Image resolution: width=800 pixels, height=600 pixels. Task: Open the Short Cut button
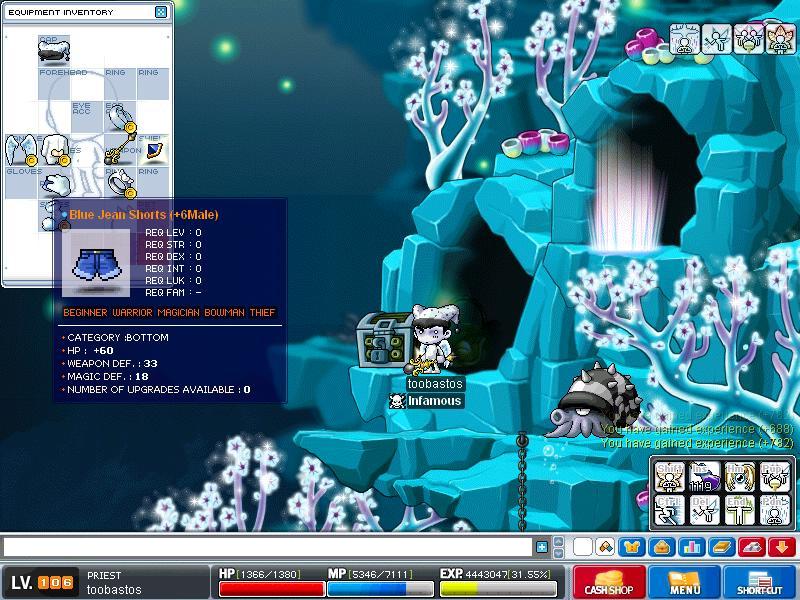point(759,582)
